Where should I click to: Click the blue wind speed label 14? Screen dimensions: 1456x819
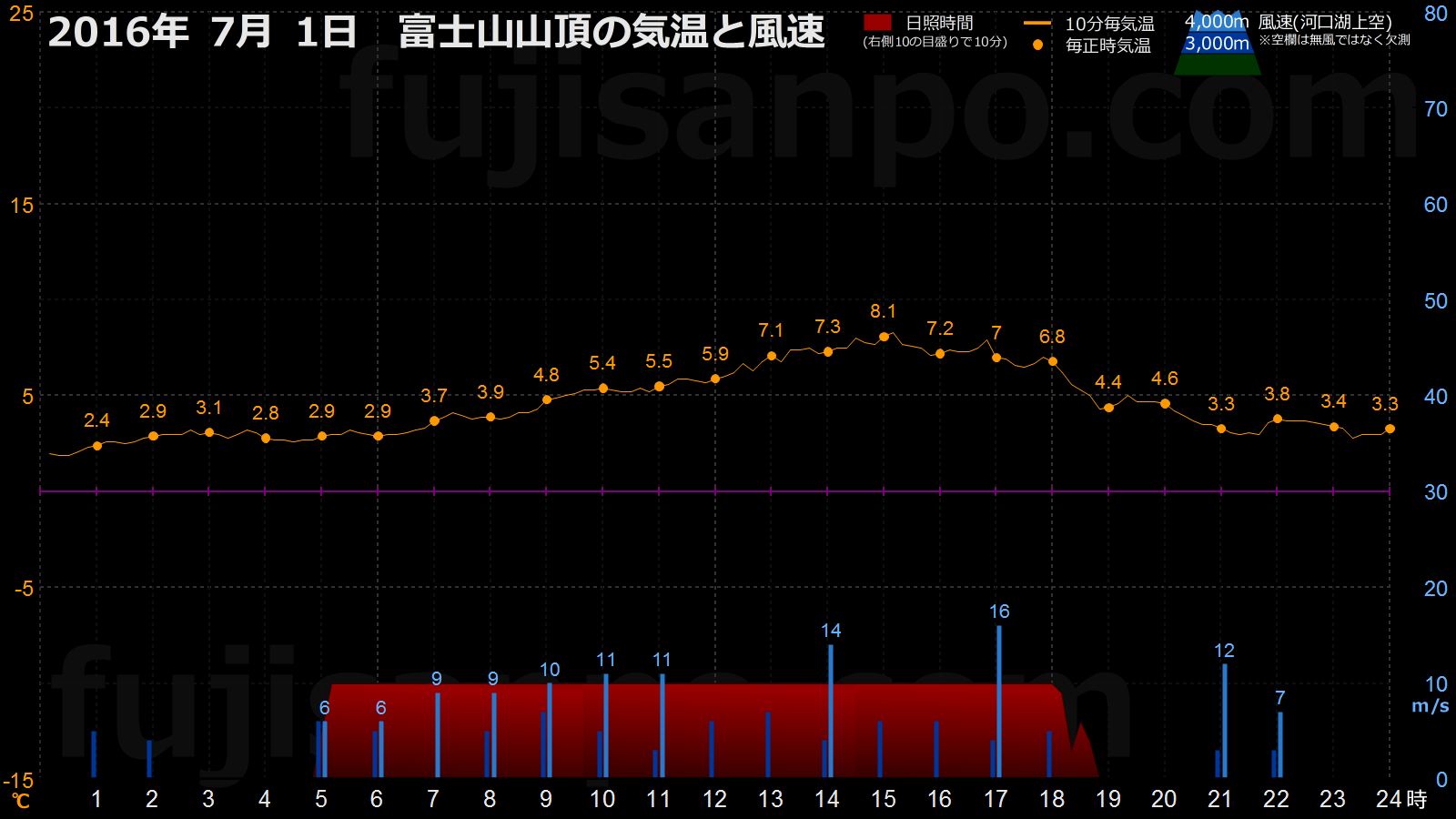coord(831,631)
